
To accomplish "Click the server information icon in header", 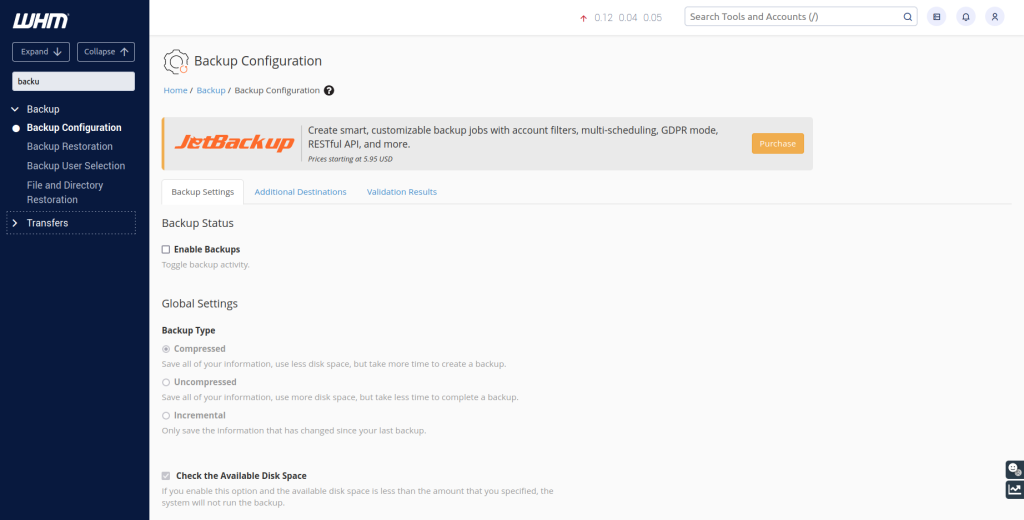I will coord(936,17).
